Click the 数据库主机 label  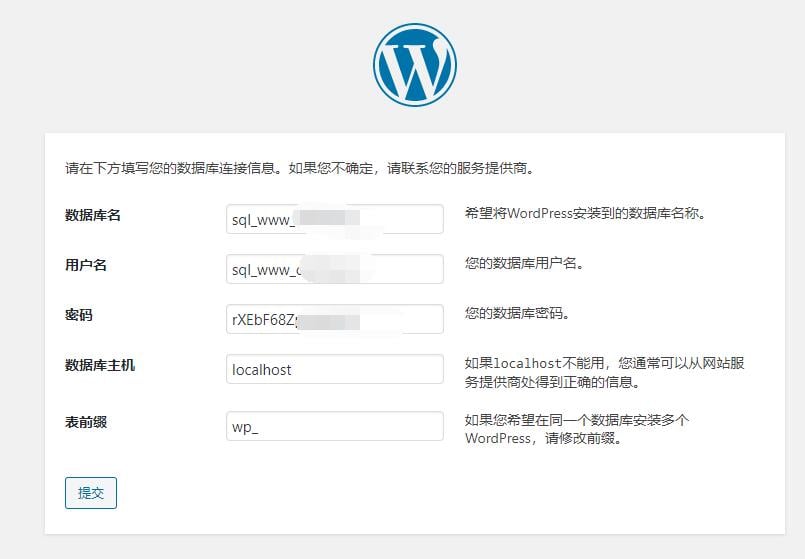[x=100, y=365]
